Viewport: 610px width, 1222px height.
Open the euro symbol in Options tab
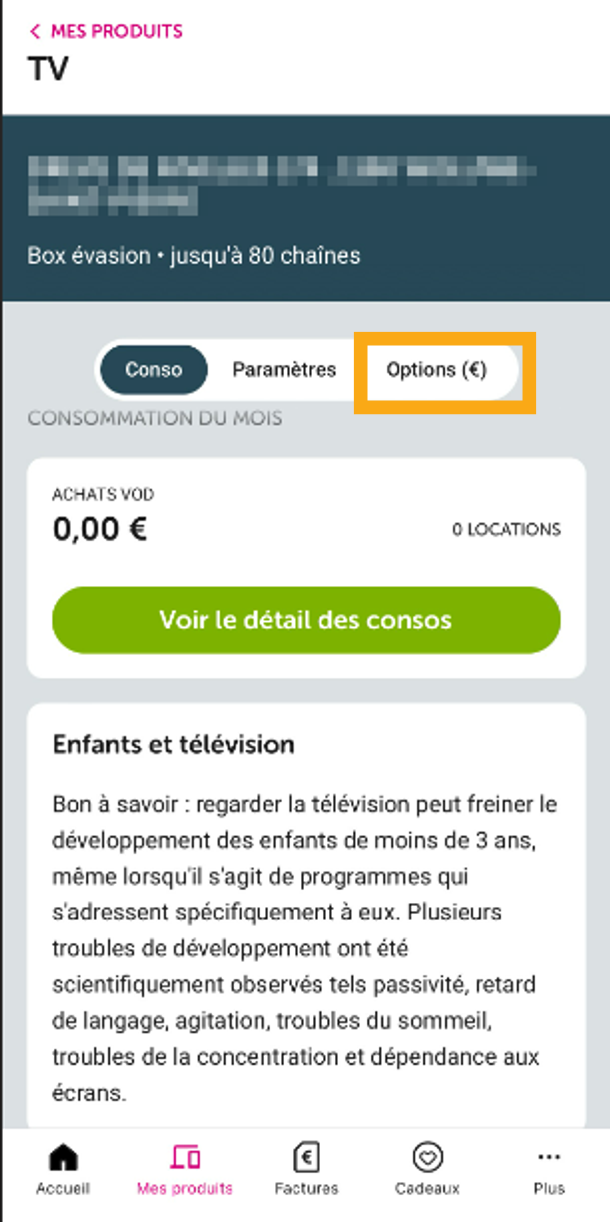[475, 370]
